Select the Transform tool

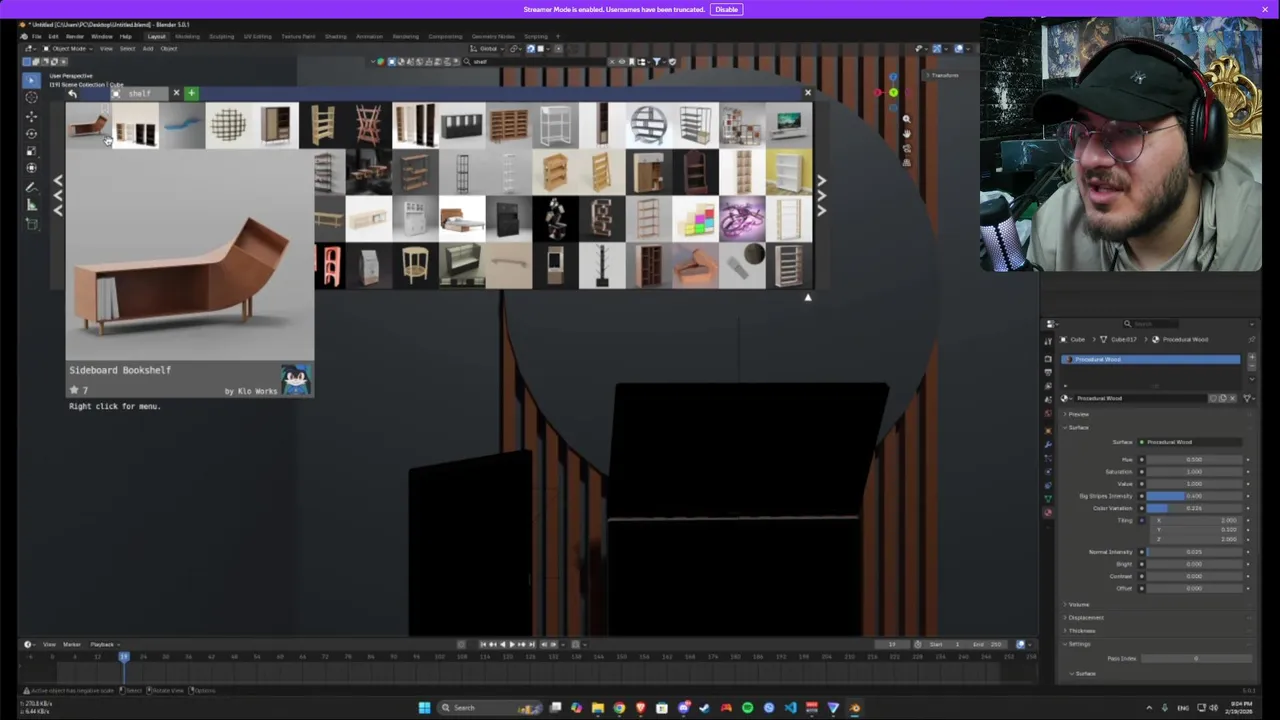[31, 168]
